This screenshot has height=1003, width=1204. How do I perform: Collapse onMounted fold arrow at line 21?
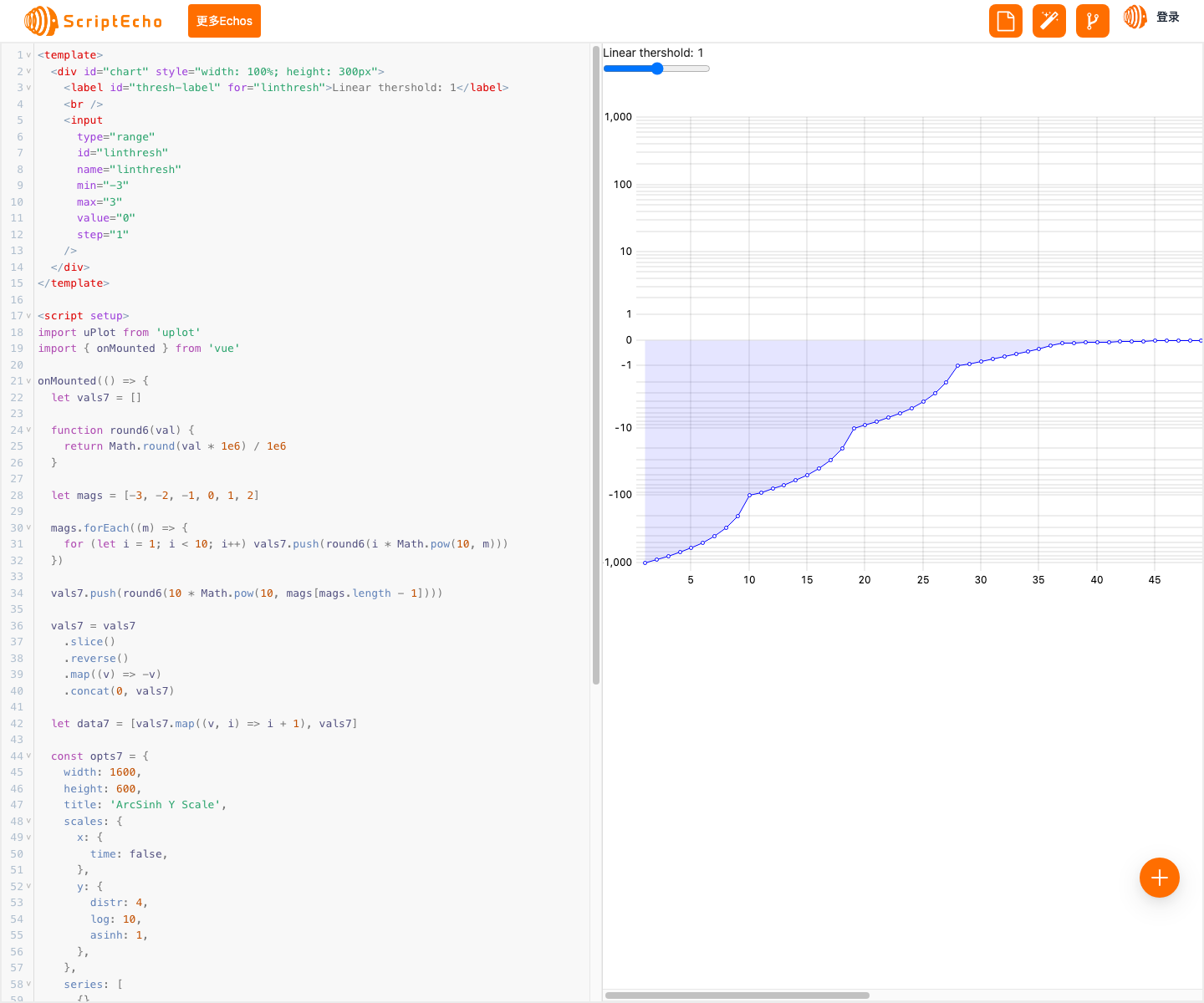pyautogui.click(x=28, y=381)
